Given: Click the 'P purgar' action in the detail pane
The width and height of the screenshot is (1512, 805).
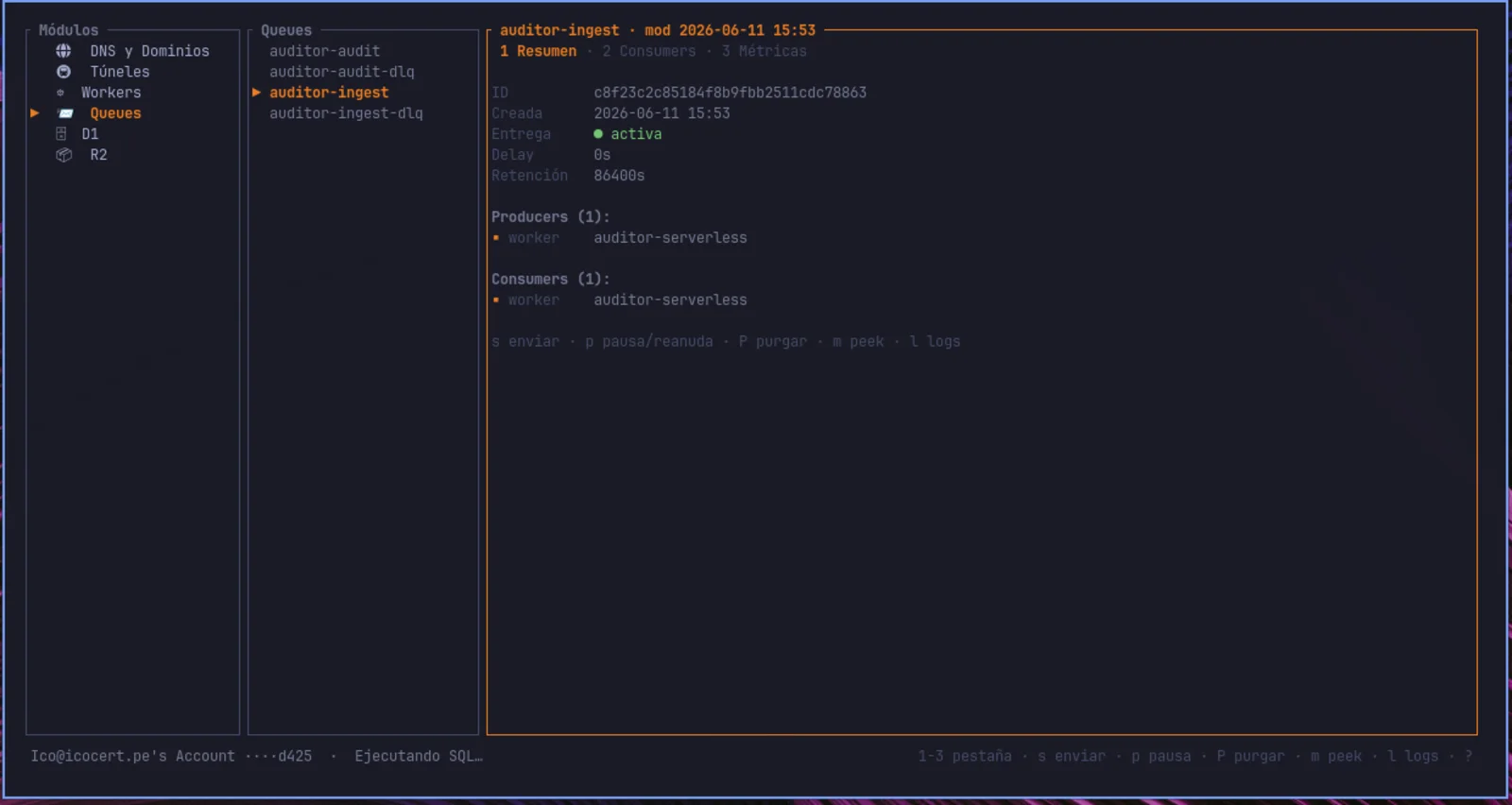Looking at the screenshot, I should (773, 341).
